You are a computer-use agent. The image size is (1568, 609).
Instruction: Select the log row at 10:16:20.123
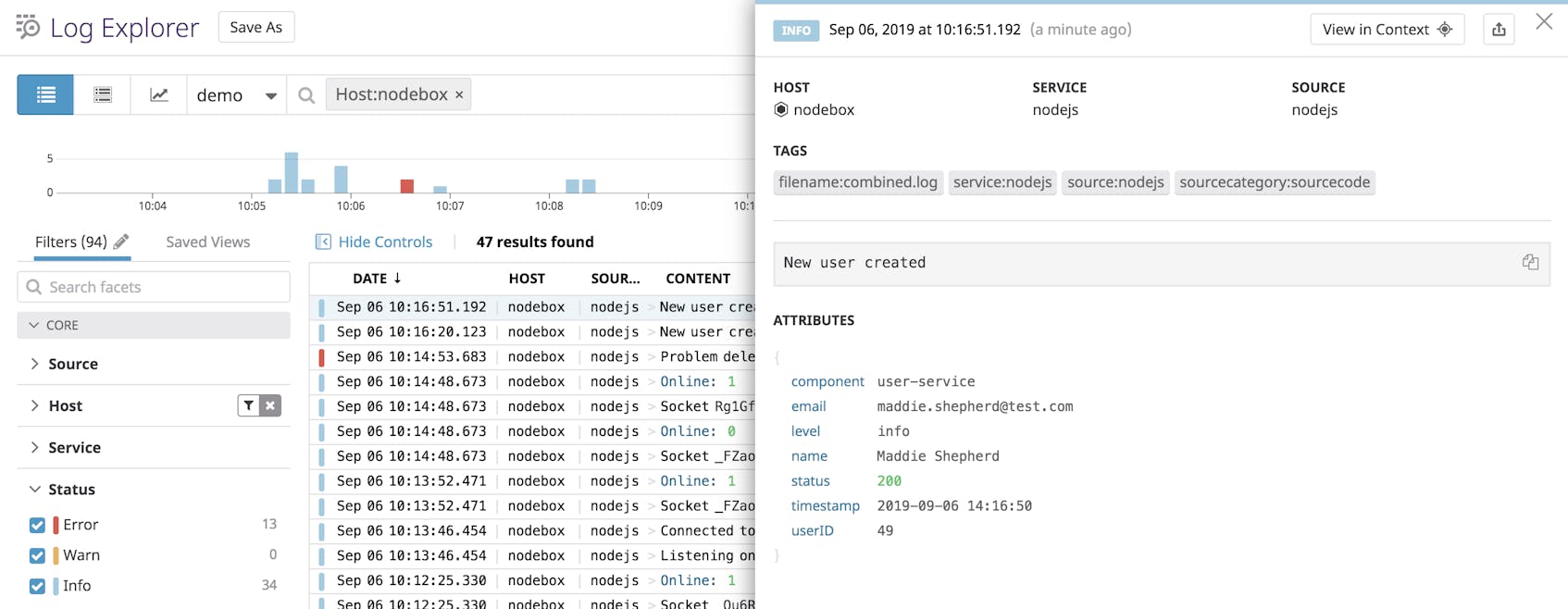click(x=533, y=331)
